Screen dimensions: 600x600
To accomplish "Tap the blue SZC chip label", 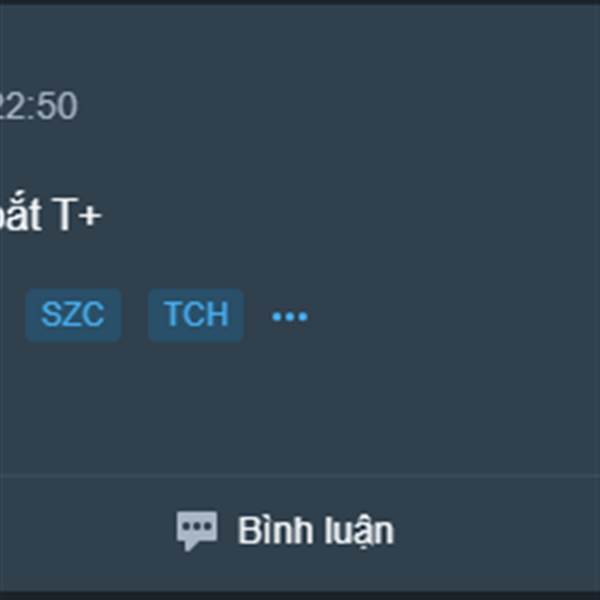I will 73,315.
